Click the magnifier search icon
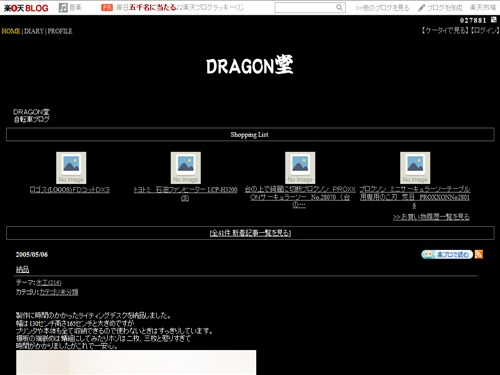The image size is (500, 375). coord(339,7)
